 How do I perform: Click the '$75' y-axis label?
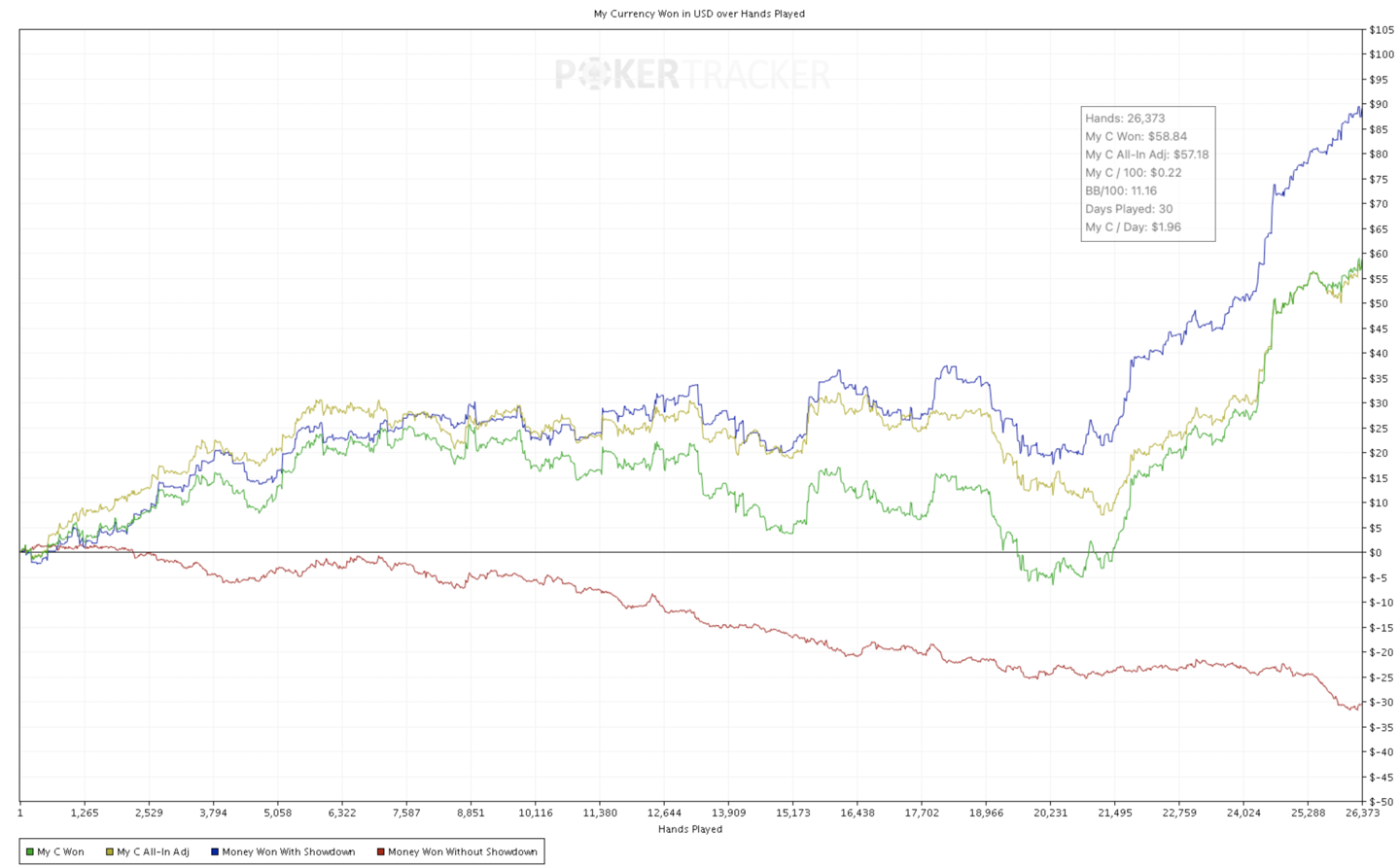coord(1379,179)
